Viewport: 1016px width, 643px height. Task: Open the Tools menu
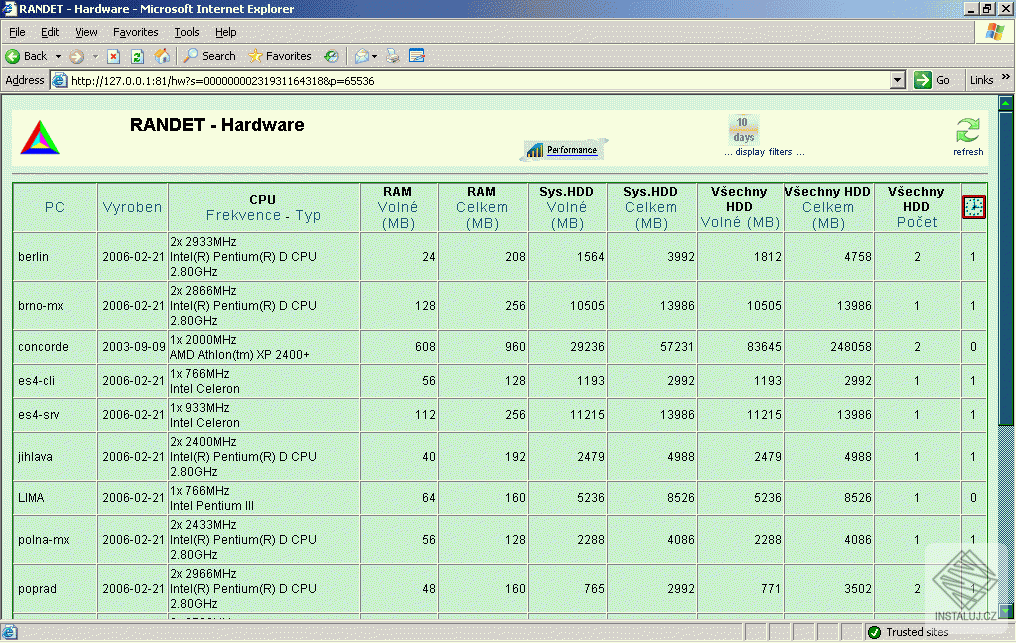[x=187, y=32]
